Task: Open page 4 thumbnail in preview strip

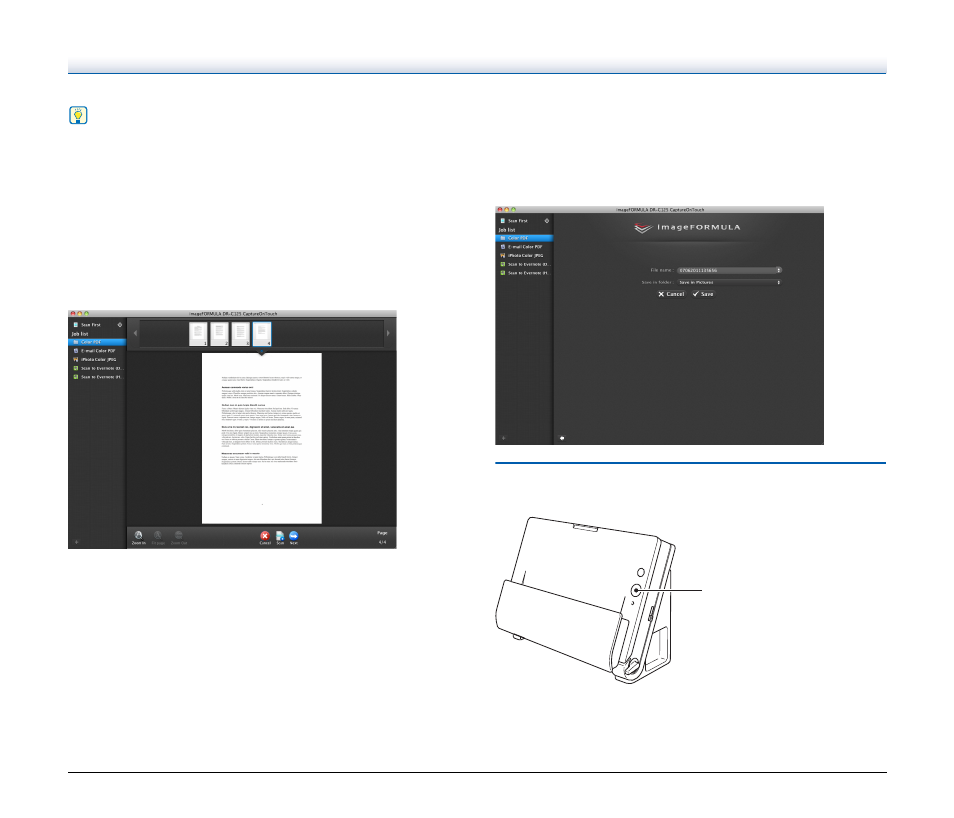Action: click(x=262, y=334)
